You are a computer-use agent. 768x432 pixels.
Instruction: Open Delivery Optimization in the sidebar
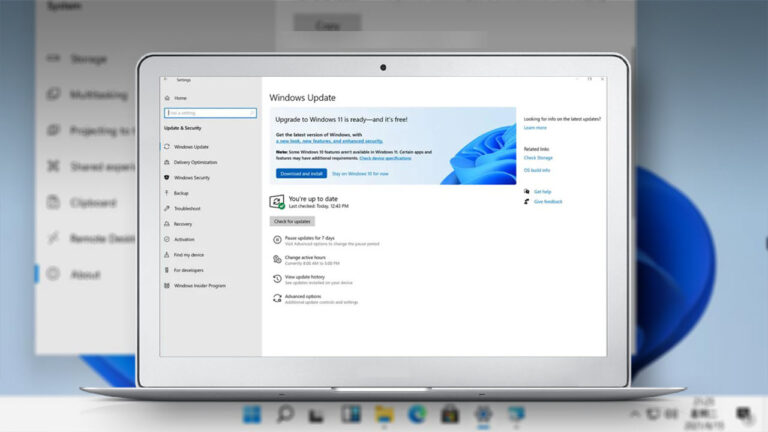click(x=191, y=162)
